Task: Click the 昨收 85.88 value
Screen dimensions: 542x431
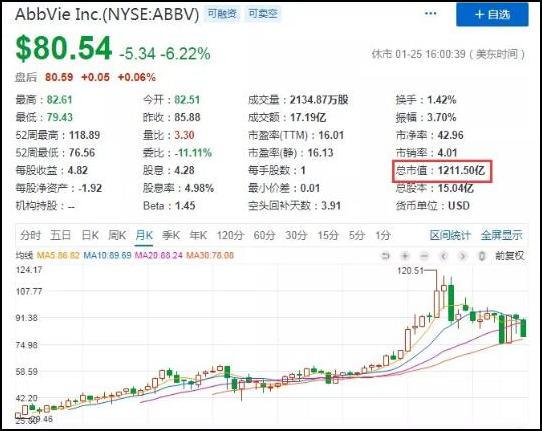Action: 187,118
